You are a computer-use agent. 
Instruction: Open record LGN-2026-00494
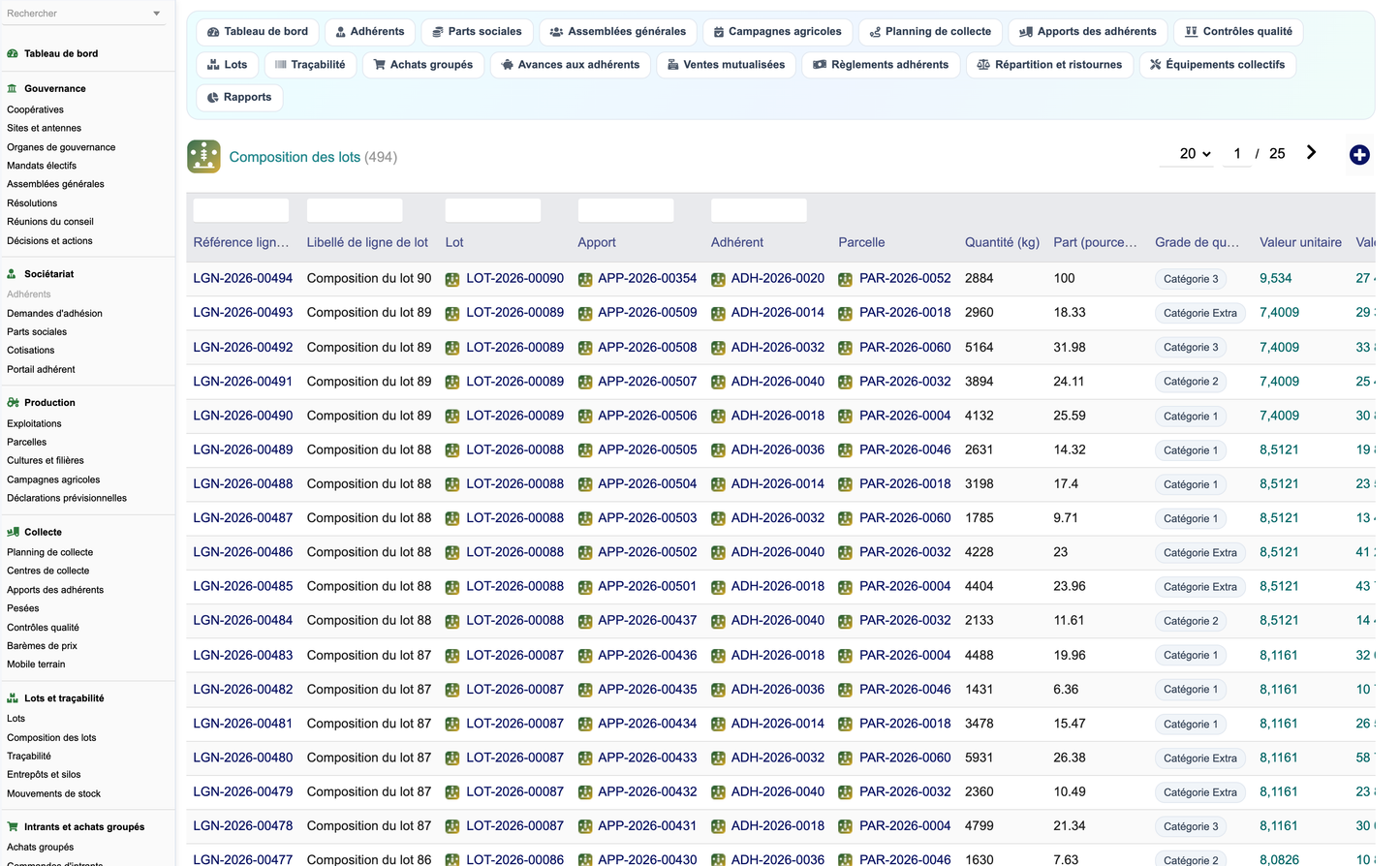coord(242,278)
